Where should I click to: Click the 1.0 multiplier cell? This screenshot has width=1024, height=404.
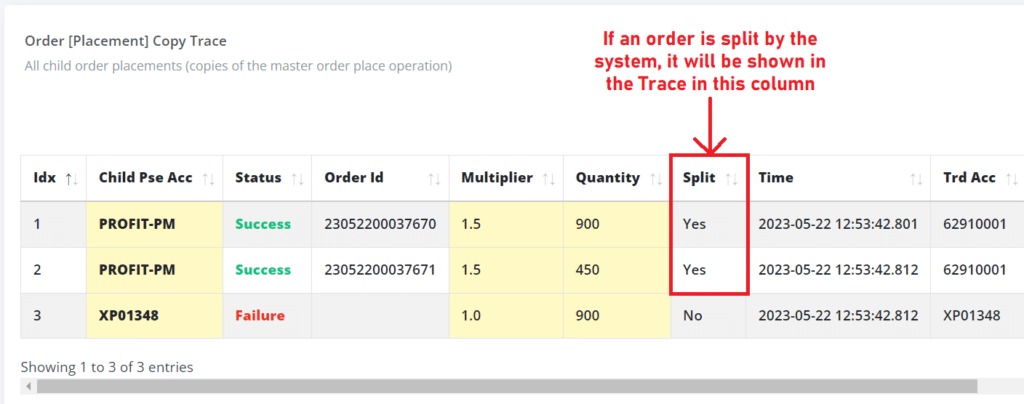pyautogui.click(x=506, y=315)
